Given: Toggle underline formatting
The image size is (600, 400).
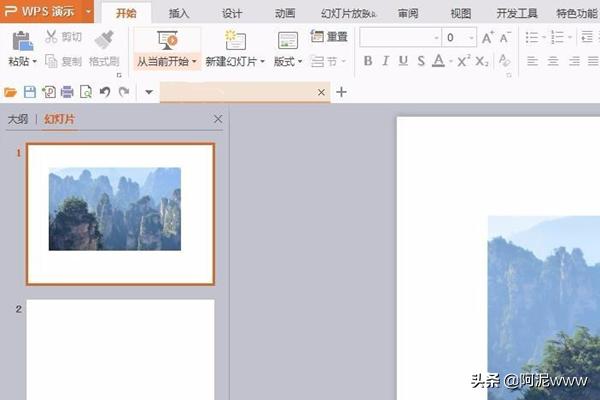Looking at the screenshot, I should pos(403,61).
